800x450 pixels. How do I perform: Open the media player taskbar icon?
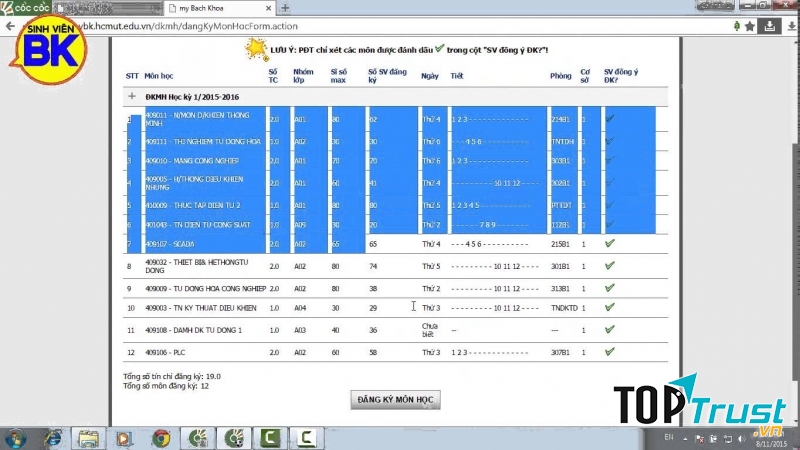(x=124, y=437)
